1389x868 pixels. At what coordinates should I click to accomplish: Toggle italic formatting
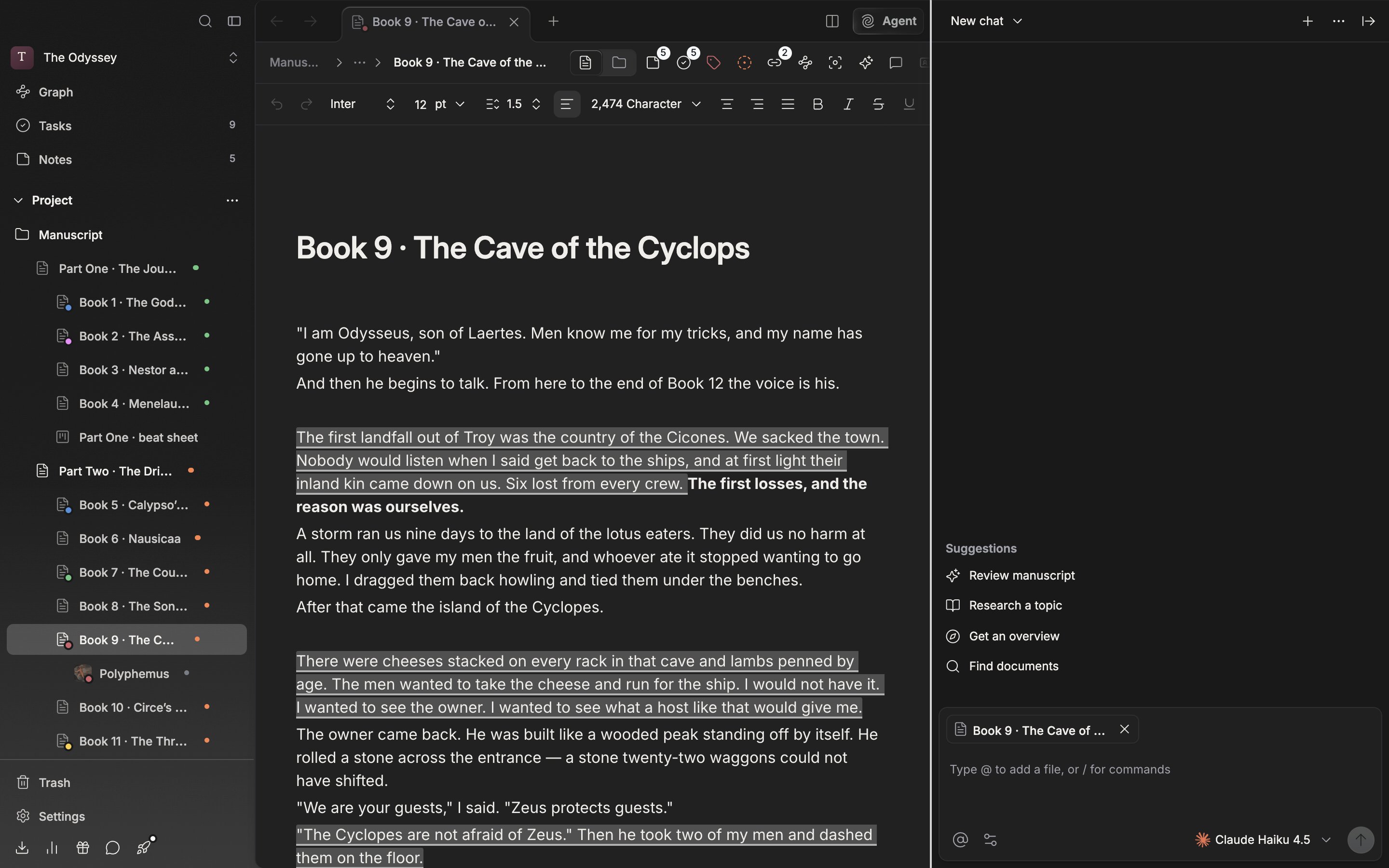click(x=848, y=104)
